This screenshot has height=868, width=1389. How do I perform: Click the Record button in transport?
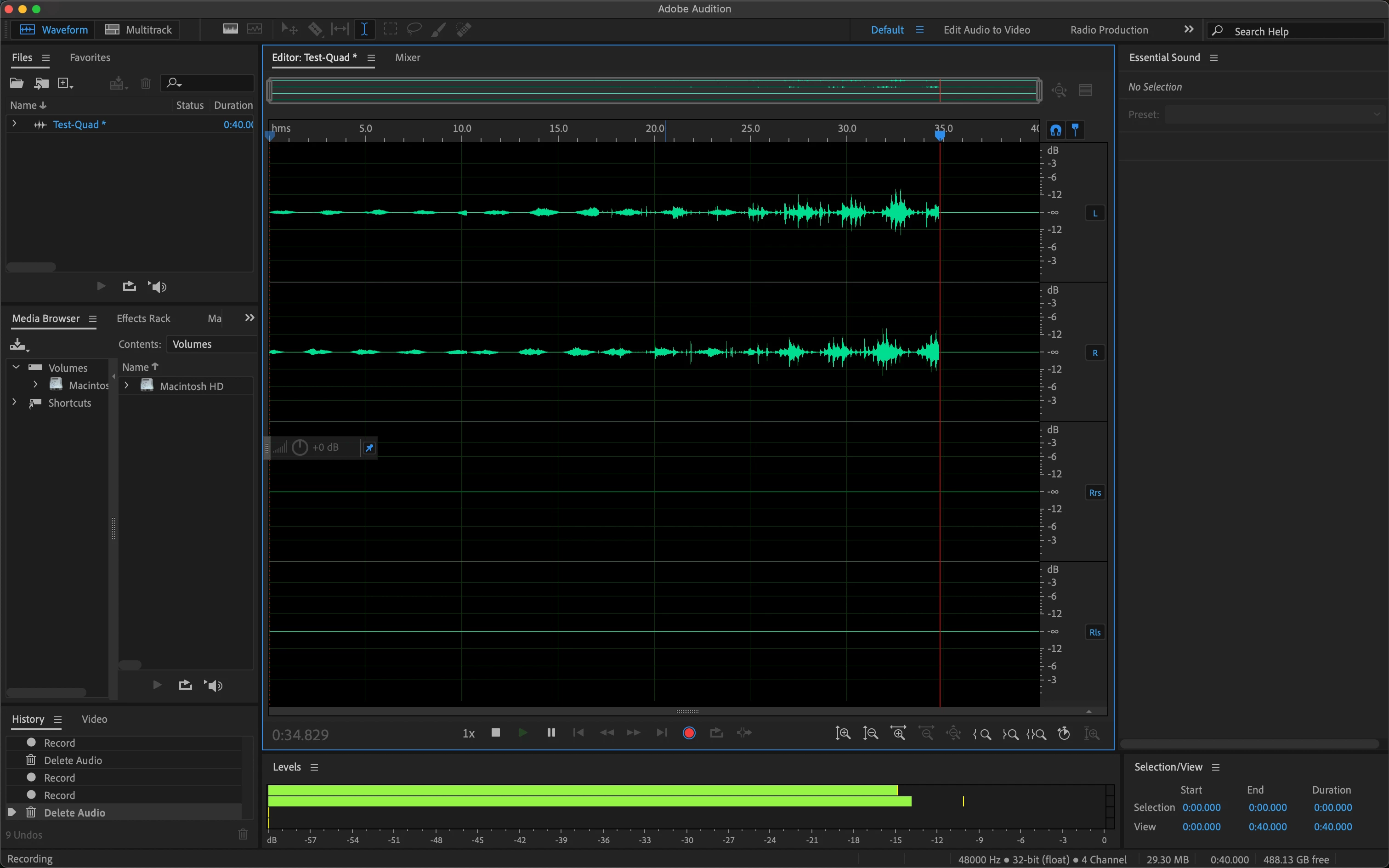tap(689, 733)
